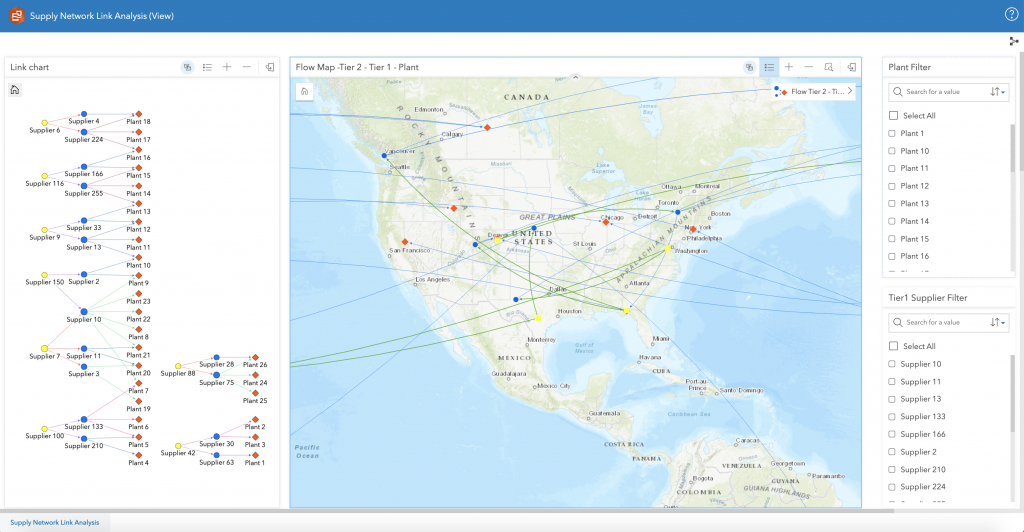Click the orange plant marker near Calgary
The height and width of the screenshot is (532, 1024).
[487, 127]
